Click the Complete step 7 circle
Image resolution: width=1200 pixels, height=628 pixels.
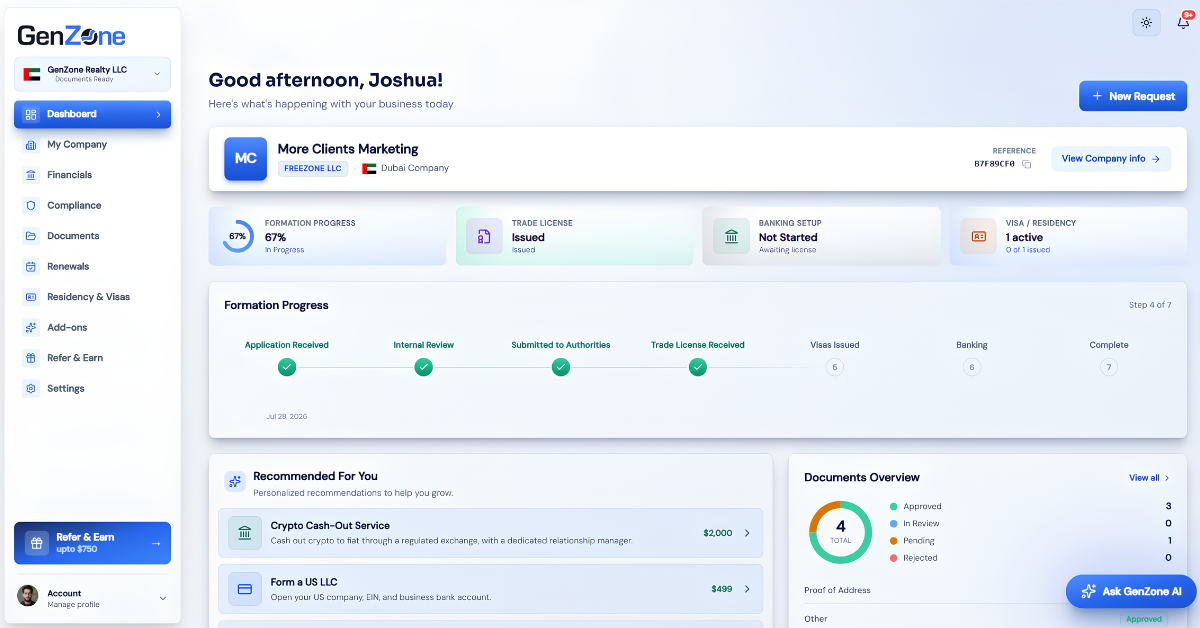point(1108,367)
